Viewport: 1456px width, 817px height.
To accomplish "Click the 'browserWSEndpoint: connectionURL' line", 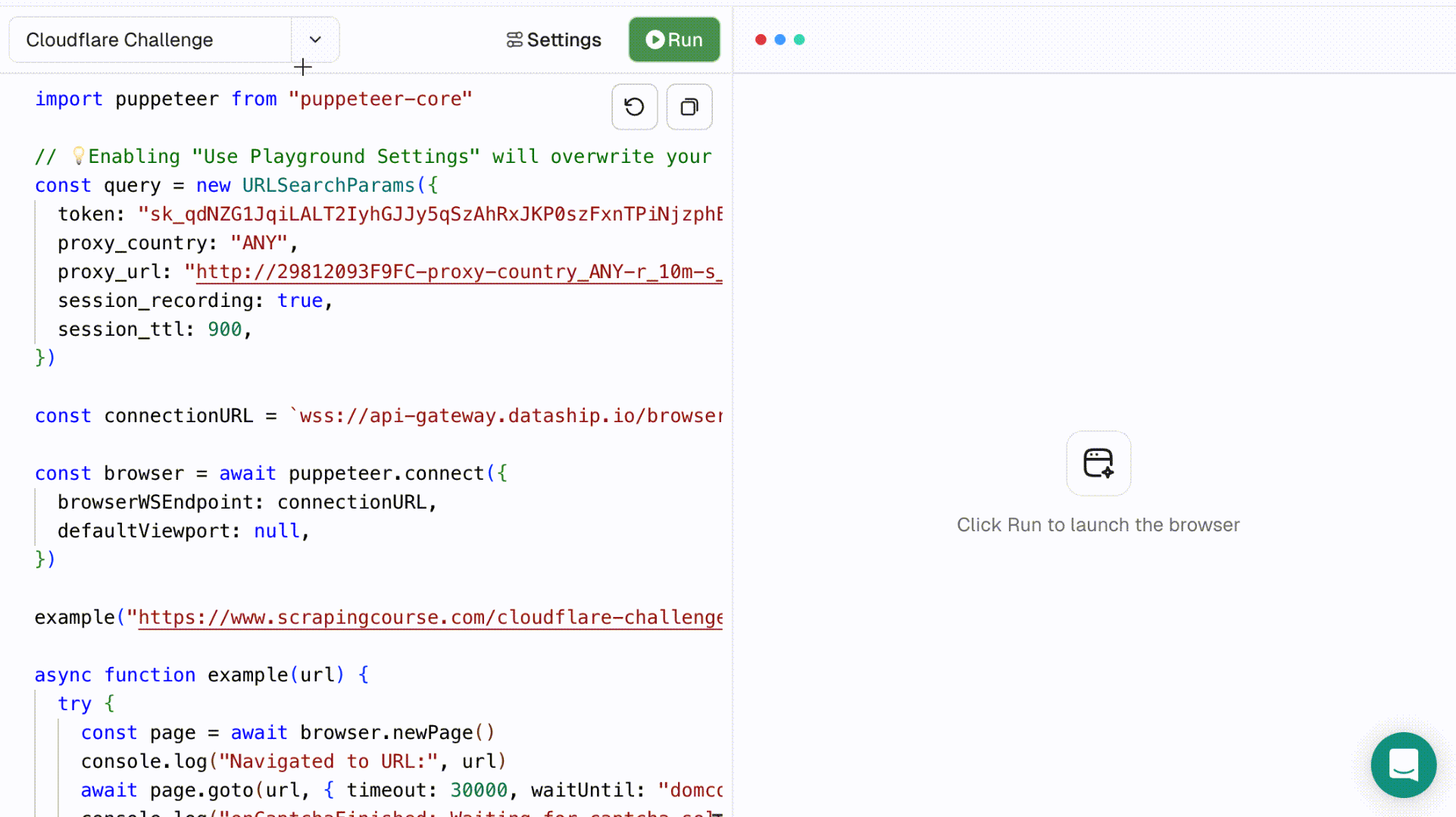I will [248, 502].
